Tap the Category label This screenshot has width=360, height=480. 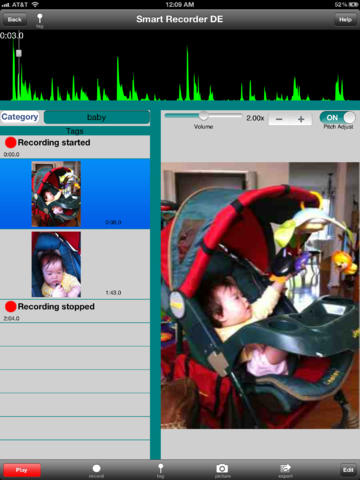[20, 117]
